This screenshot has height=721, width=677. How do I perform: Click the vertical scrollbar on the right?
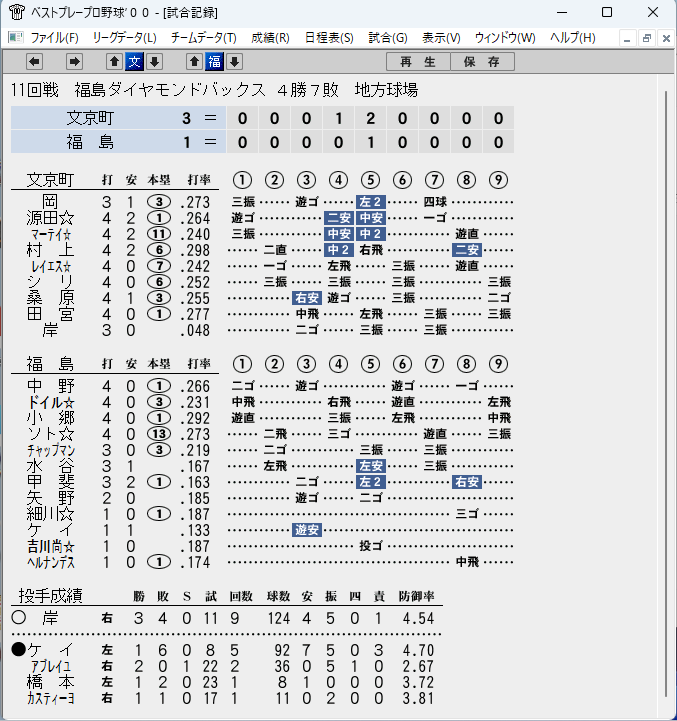pos(666,393)
